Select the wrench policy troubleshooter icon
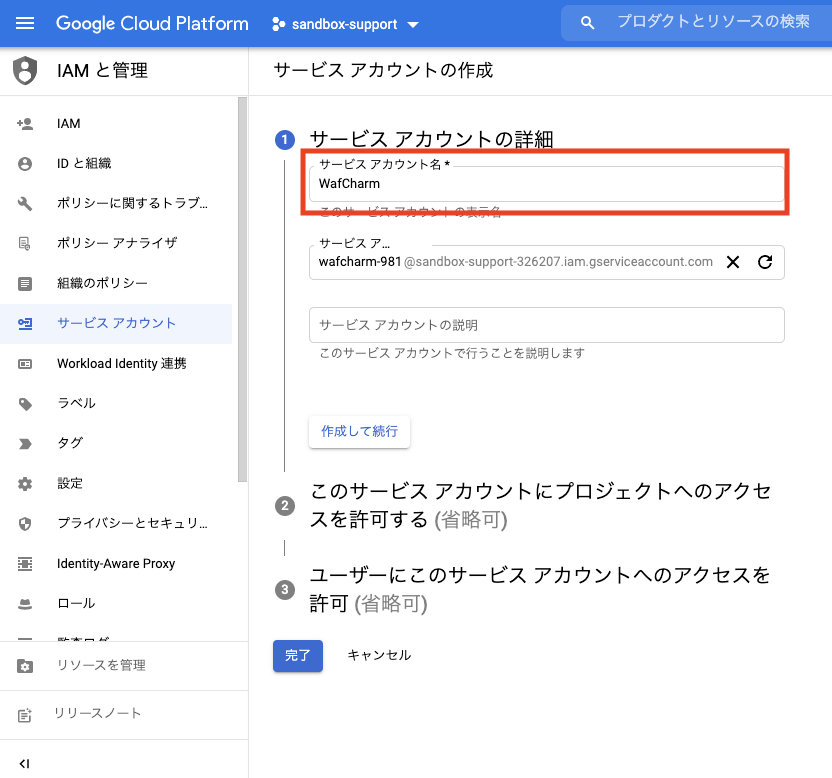Screen dimensions: 832x778 click(25, 204)
